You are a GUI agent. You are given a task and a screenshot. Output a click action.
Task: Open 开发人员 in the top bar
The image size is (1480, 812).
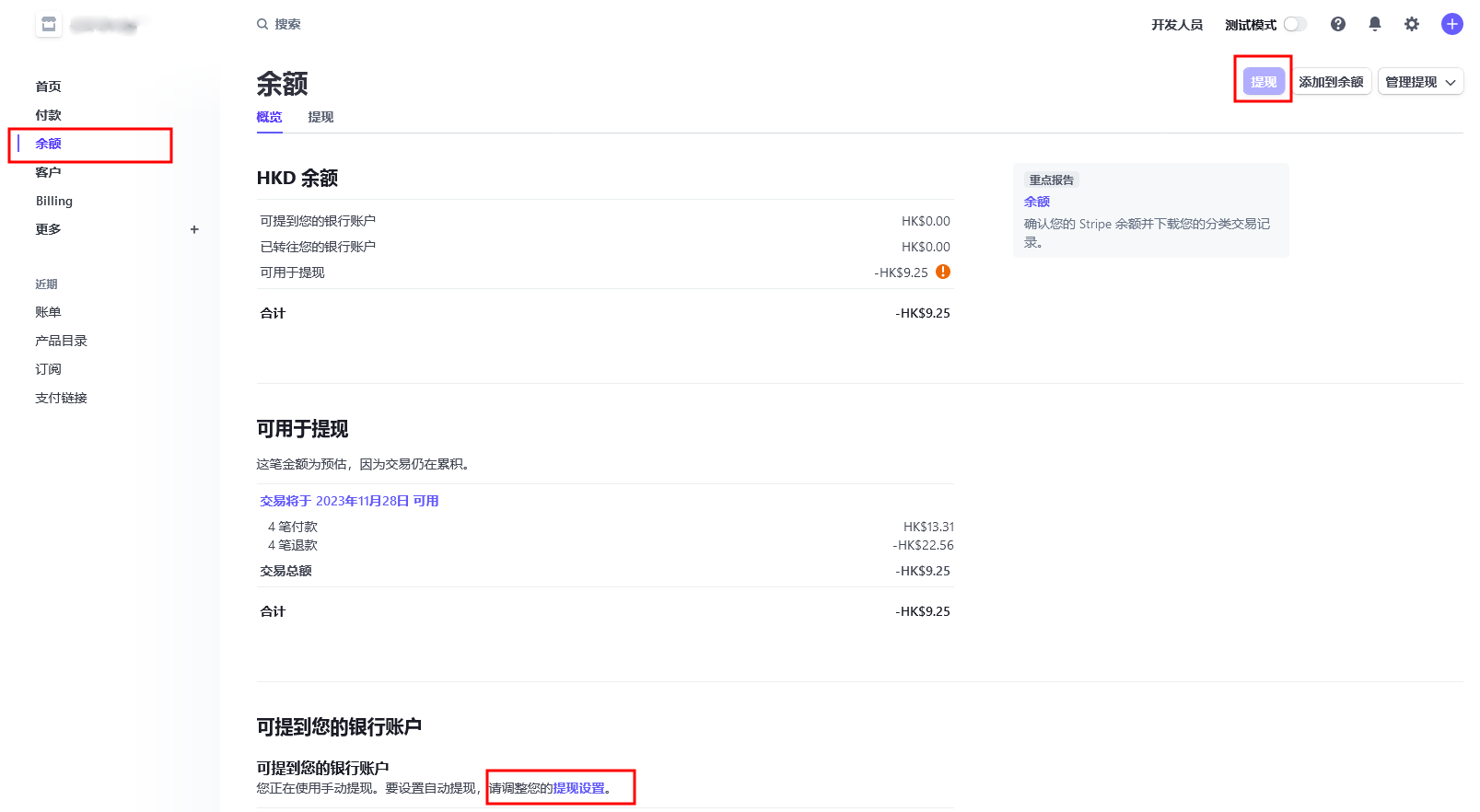1176,25
